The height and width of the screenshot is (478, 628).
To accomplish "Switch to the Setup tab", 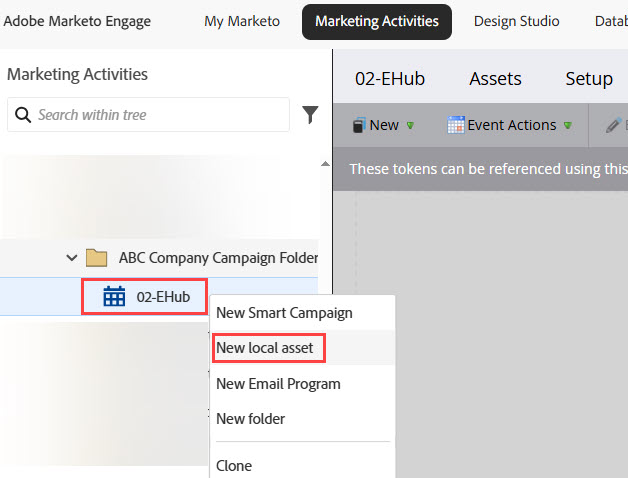I will 589,79.
